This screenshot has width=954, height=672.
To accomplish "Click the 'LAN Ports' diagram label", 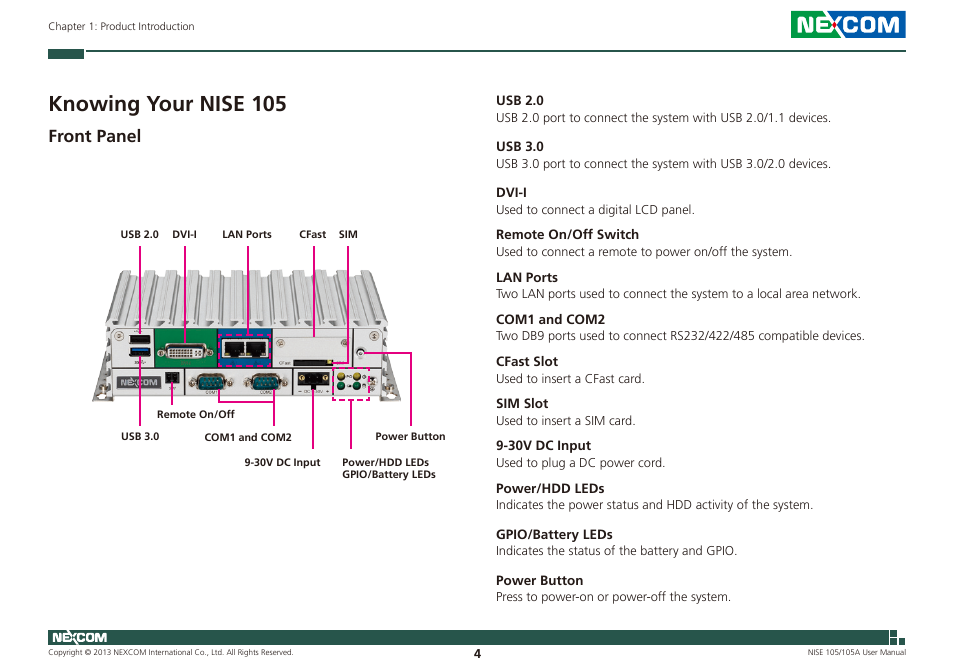I will tap(246, 235).
